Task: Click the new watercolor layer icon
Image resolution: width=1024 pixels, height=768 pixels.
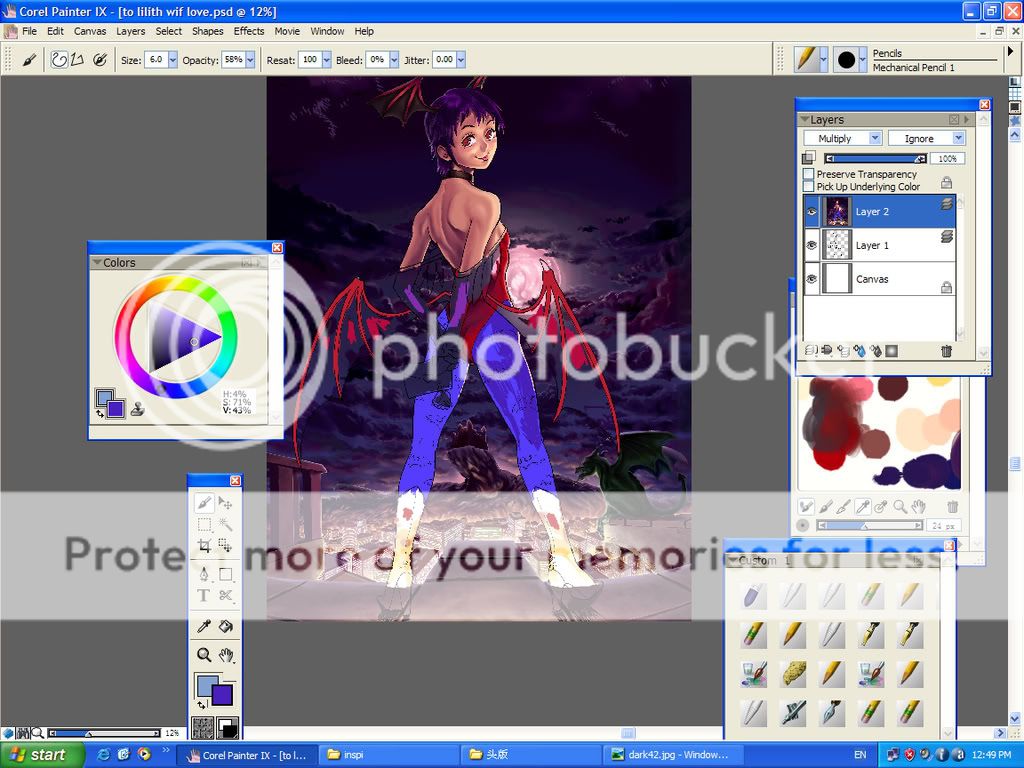Action: click(x=859, y=351)
